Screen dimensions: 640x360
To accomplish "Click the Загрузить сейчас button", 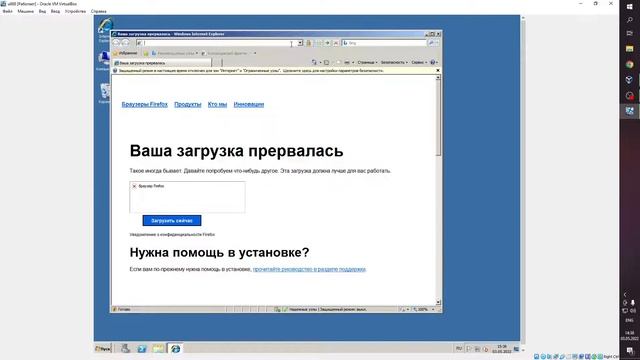I will (x=172, y=220).
